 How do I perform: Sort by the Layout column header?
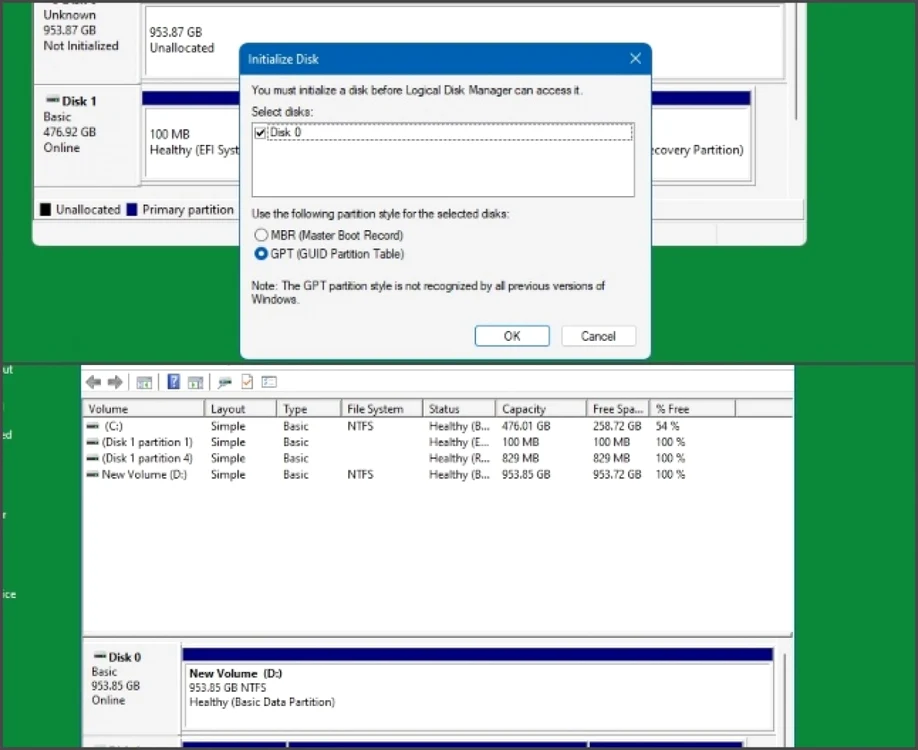(240, 409)
